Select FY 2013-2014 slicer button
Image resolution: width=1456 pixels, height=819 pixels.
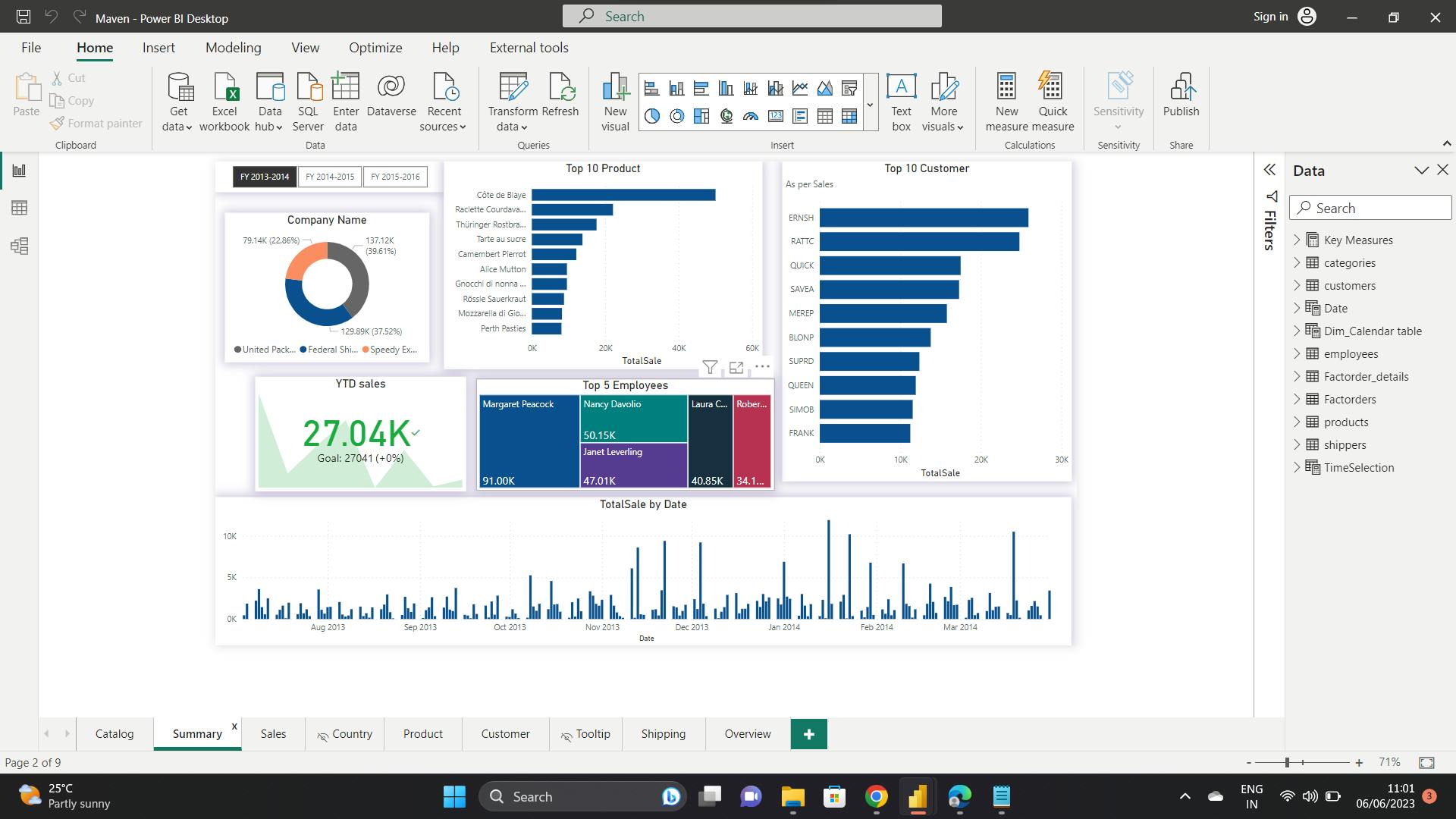[x=265, y=177]
